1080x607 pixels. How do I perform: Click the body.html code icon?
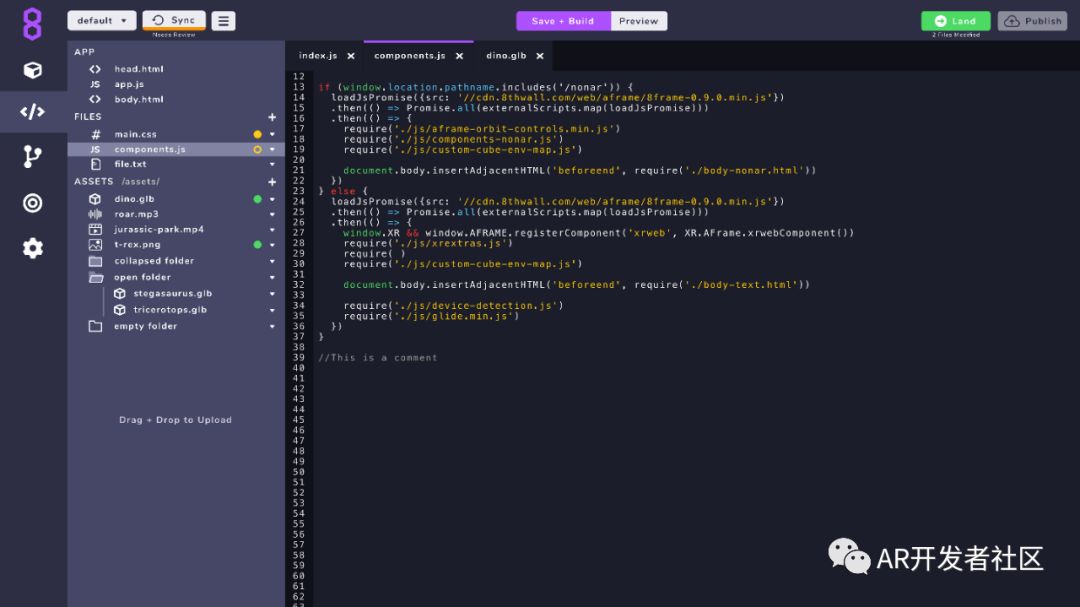(x=95, y=99)
